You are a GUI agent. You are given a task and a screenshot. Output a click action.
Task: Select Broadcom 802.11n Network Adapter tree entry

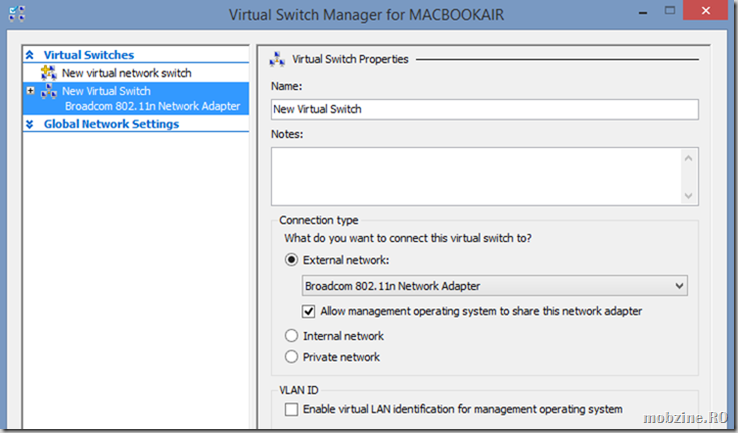[x=152, y=106]
